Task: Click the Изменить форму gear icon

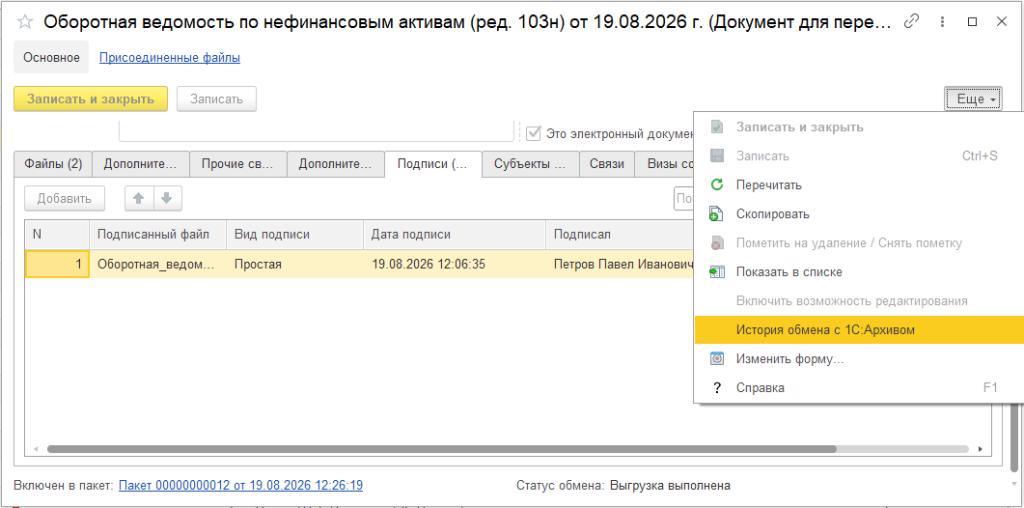Action: [716, 358]
